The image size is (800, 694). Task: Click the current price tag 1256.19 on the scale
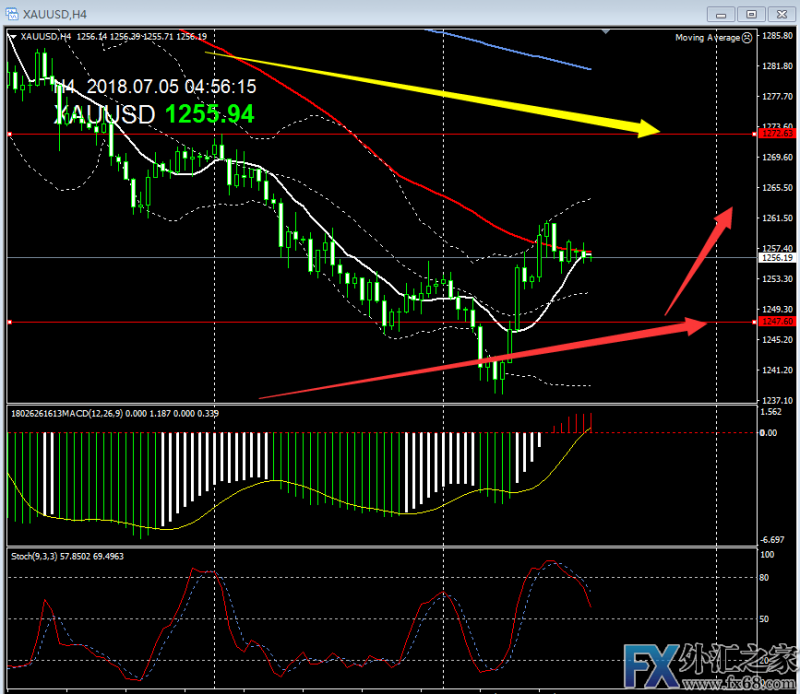click(777, 258)
